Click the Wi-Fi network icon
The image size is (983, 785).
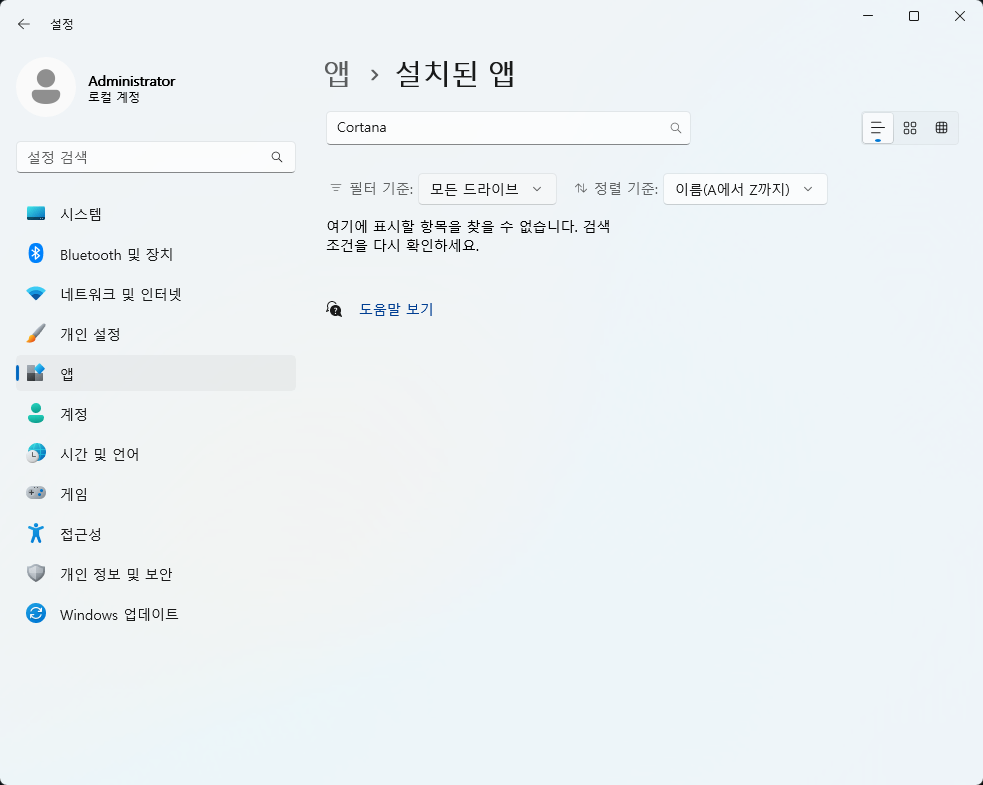coord(36,293)
